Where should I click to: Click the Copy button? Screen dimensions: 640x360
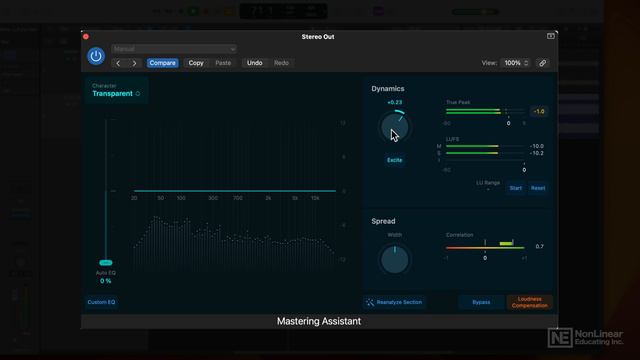pos(196,63)
